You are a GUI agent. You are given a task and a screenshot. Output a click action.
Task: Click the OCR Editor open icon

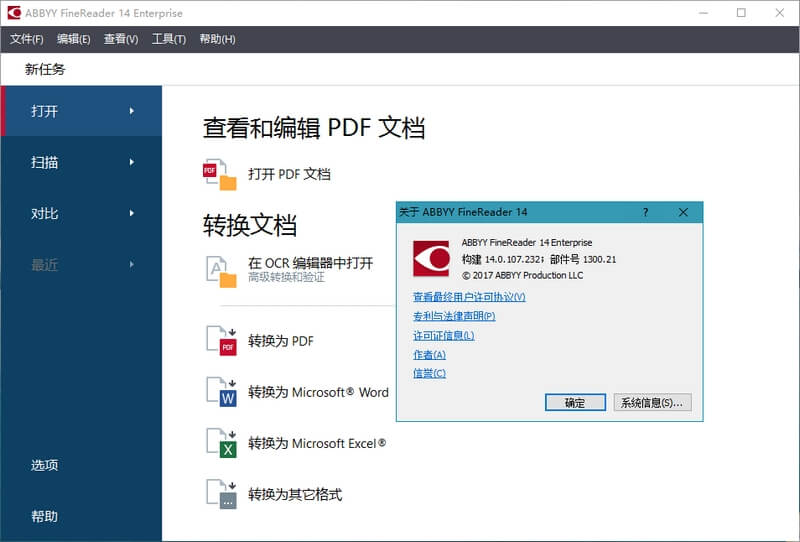[x=221, y=272]
